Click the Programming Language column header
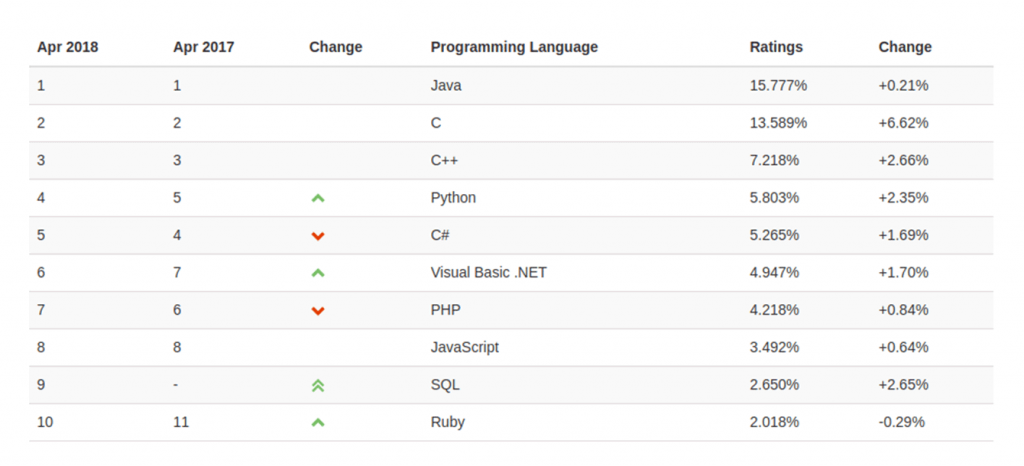 point(514,47)
